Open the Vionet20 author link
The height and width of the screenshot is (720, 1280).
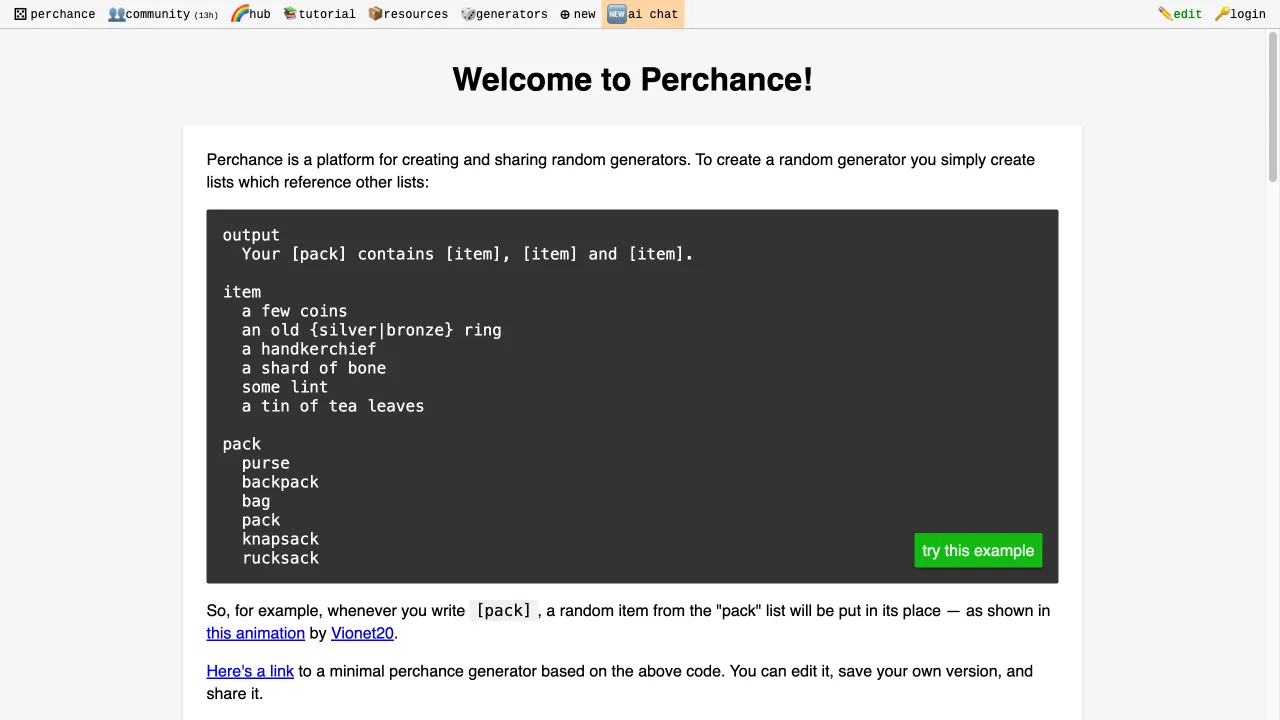click(x=362, y=633)
